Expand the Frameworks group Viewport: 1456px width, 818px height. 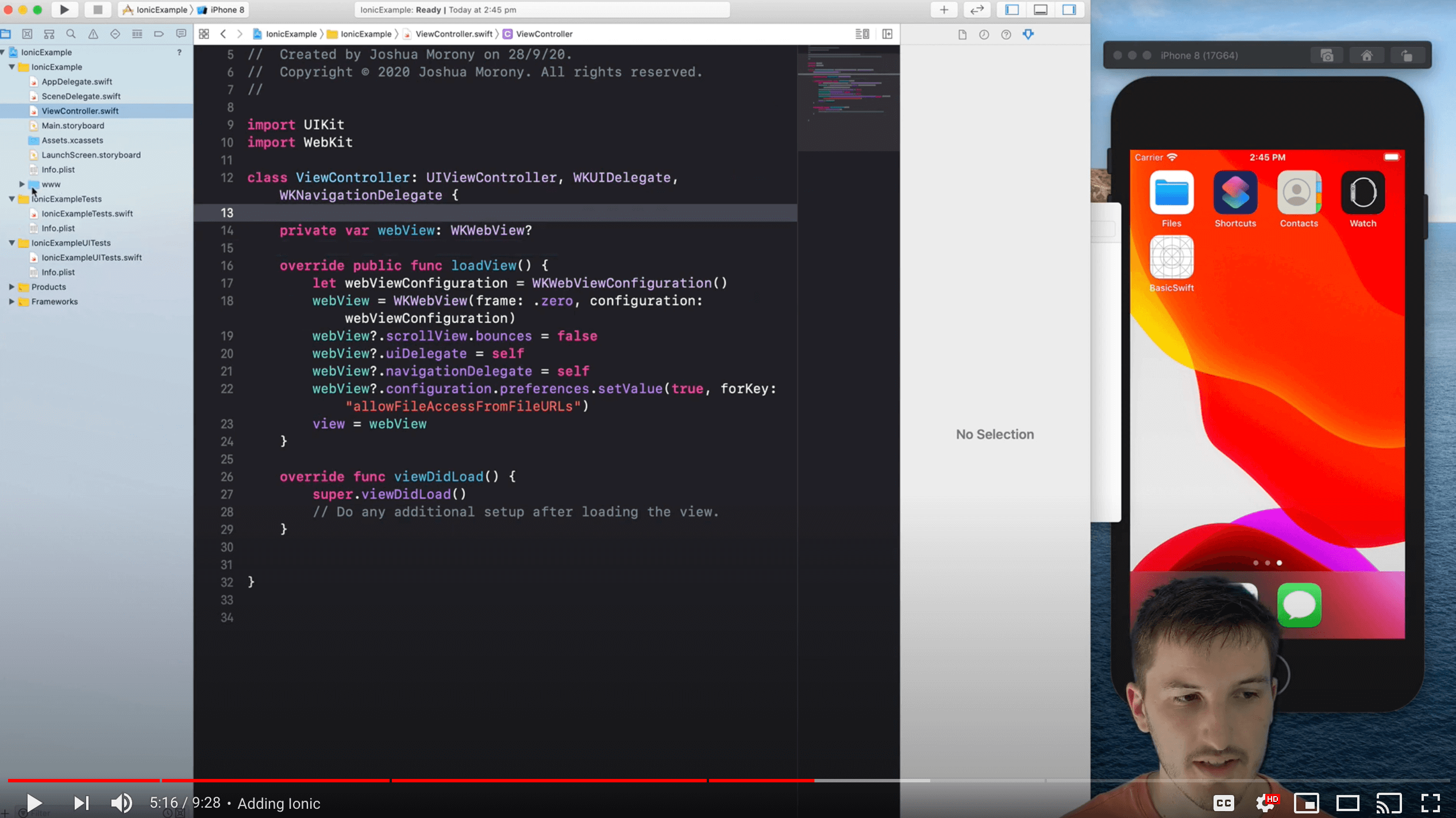(x=11, y=302)
